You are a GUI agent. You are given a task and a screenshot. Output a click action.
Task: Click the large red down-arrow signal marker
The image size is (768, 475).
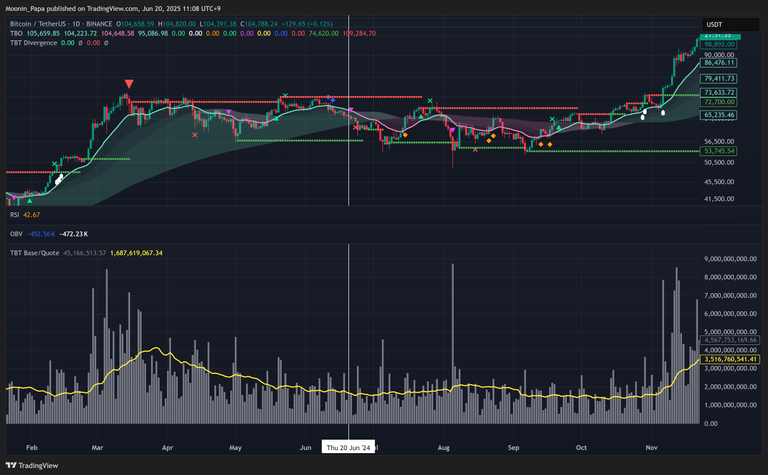(x=129, y=84)
